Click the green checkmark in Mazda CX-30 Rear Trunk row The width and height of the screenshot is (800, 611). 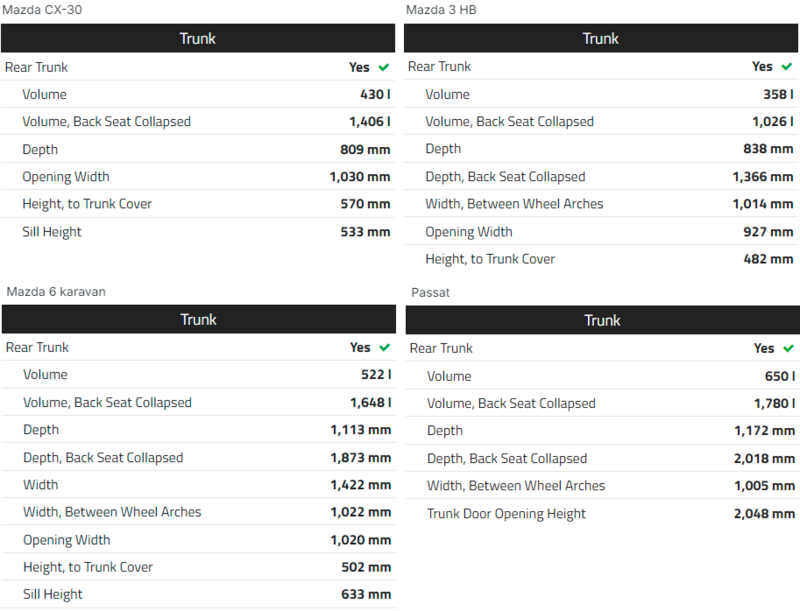(384, 67)
